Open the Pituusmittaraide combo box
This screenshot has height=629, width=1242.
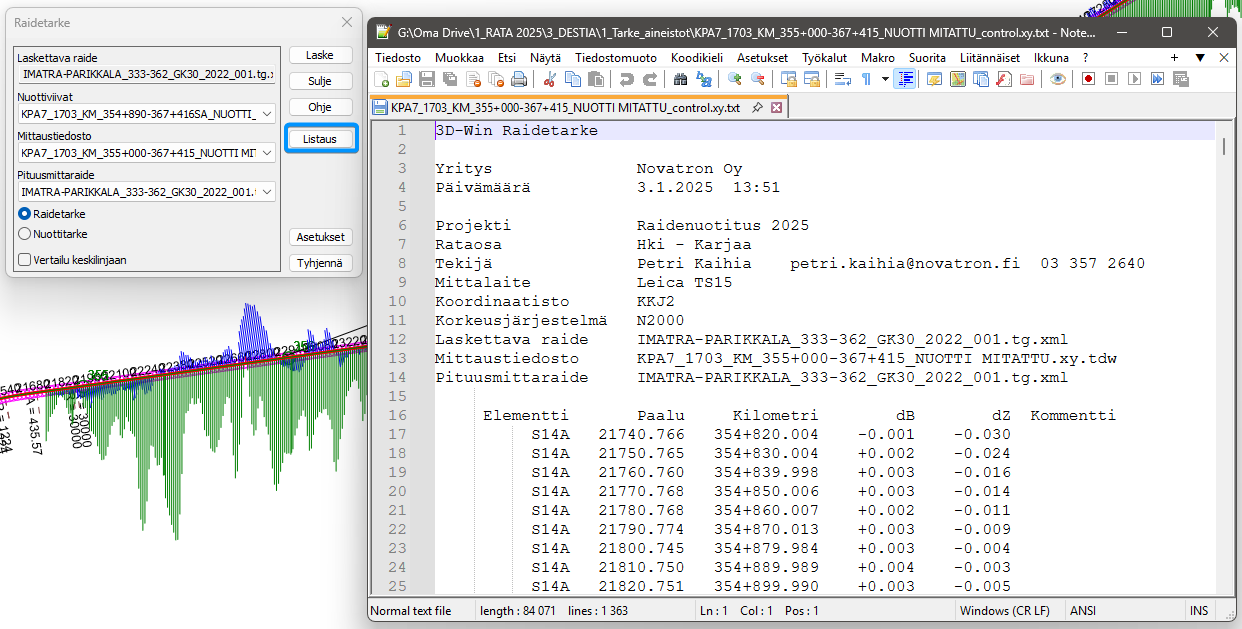pos(267,192)
